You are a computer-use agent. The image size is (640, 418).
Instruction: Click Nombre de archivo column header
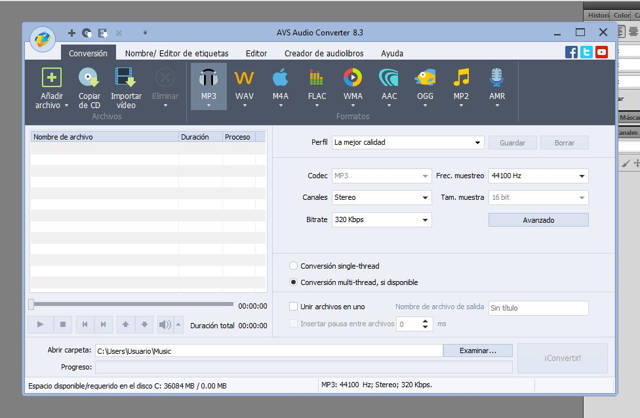tap(104, 137)
